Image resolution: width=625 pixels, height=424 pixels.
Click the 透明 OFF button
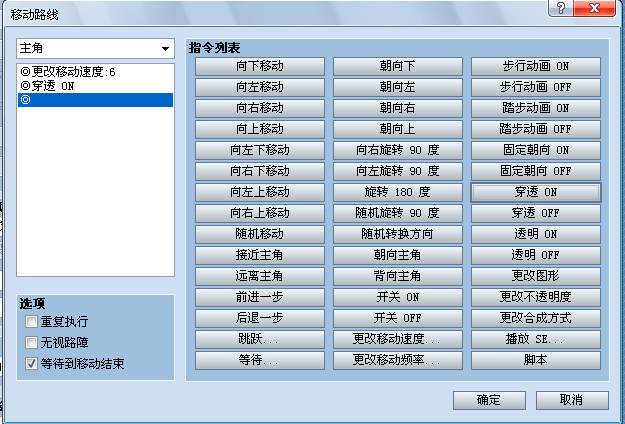(x=536, y=255)
